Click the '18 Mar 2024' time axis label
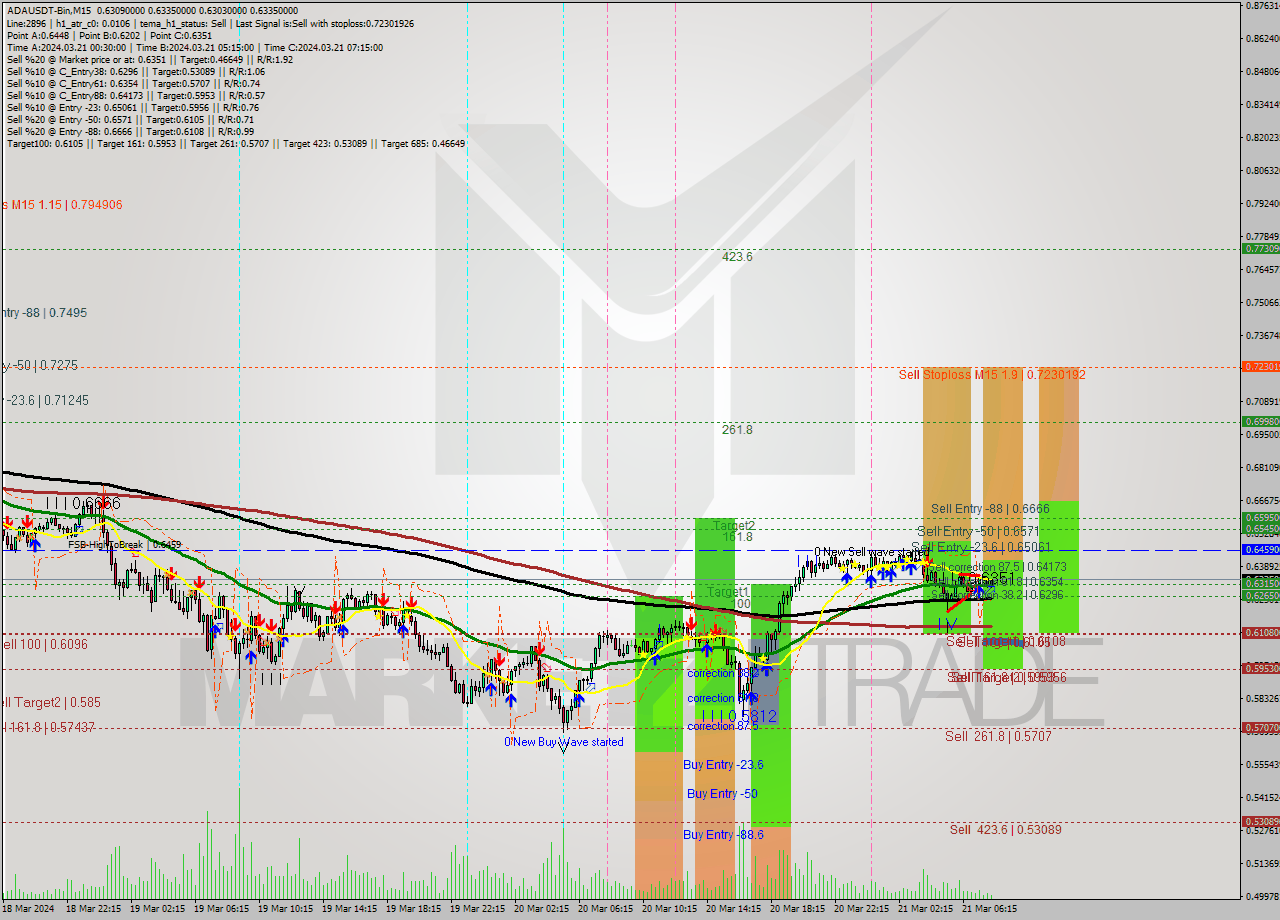This screenshot has height=920, width=1280. (26, 909)
